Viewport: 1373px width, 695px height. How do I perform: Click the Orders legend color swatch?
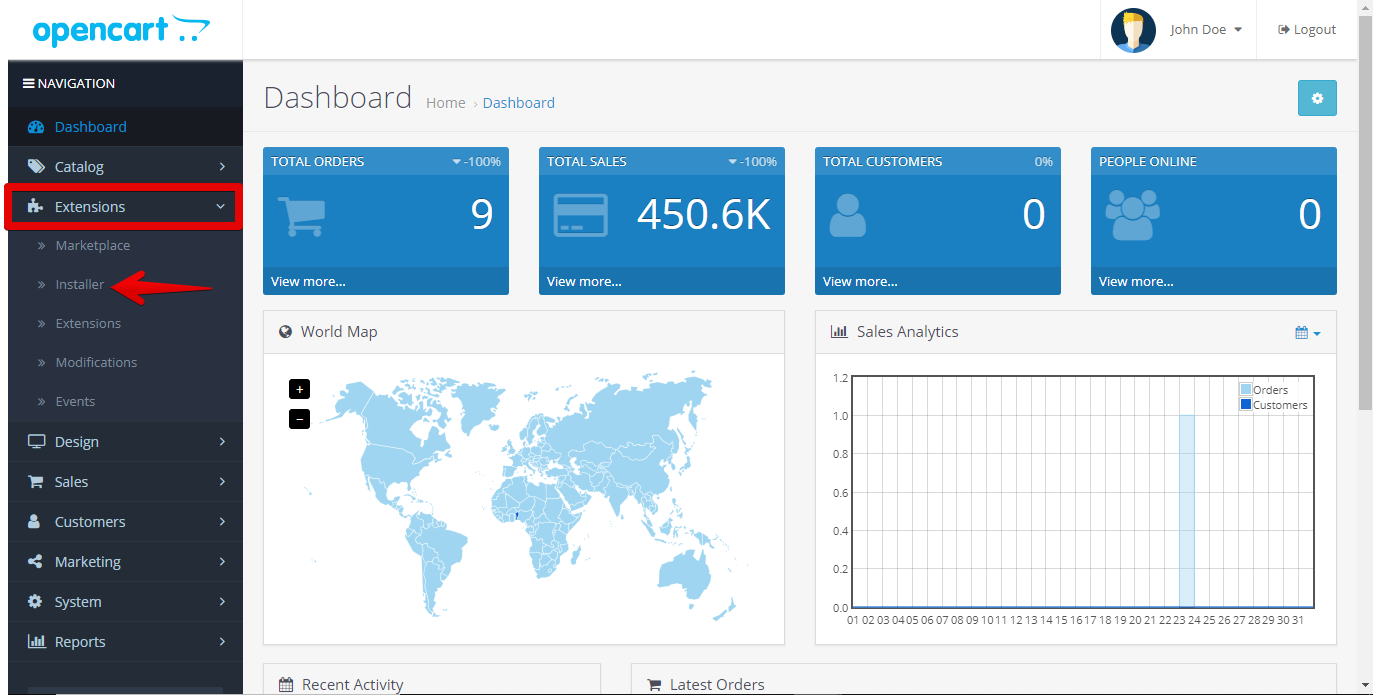1246,390
